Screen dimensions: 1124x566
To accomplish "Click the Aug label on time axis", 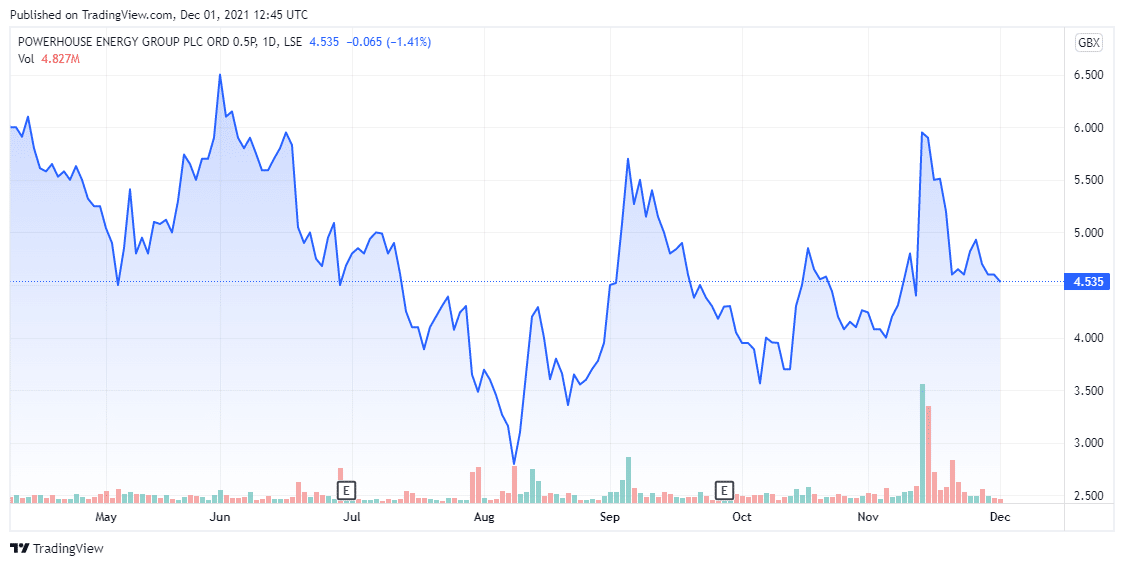I will (484, 516).
